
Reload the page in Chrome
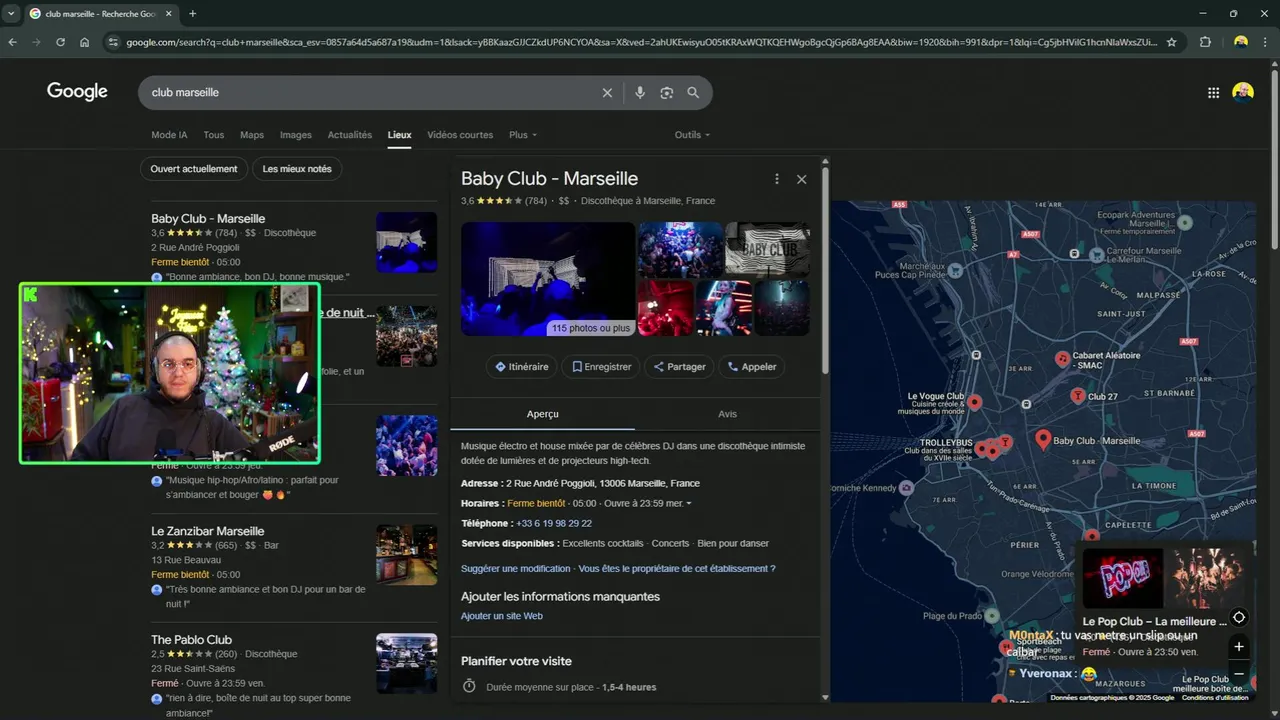click(x=60, y=42)
